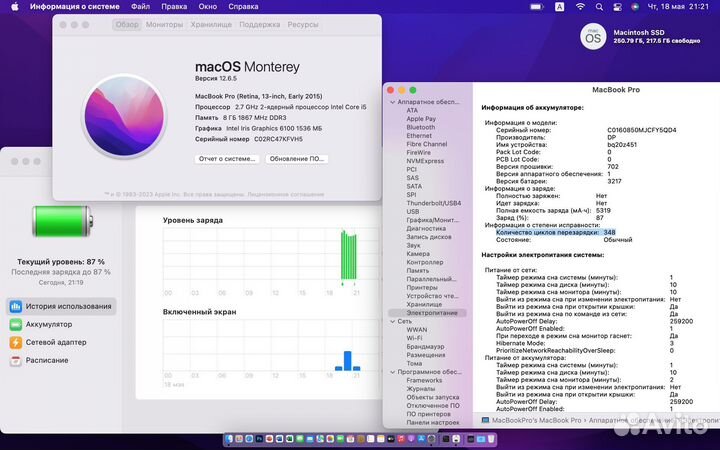Select ATA in the hardware tree
The width and height of the screenshot is (720, 450).
[x=412, y=110]
